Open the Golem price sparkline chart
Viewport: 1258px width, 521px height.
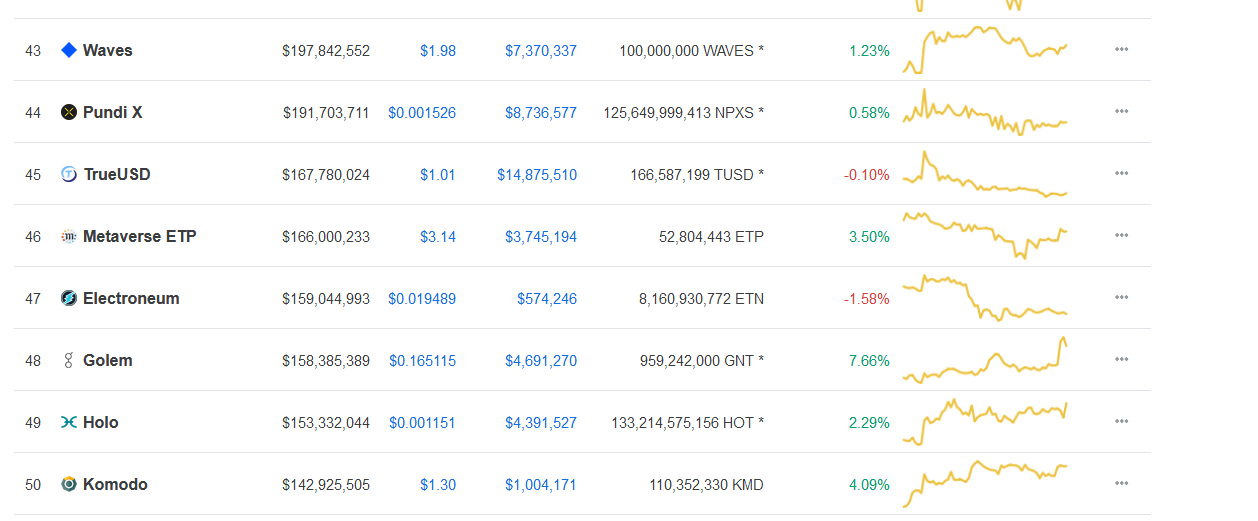985,360
